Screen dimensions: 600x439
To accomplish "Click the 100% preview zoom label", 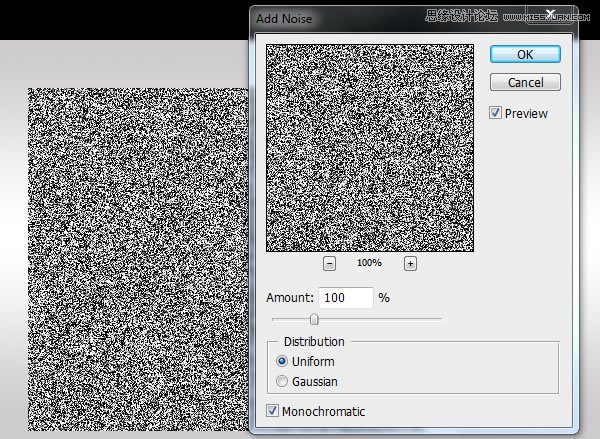I will tap(369, 263).
